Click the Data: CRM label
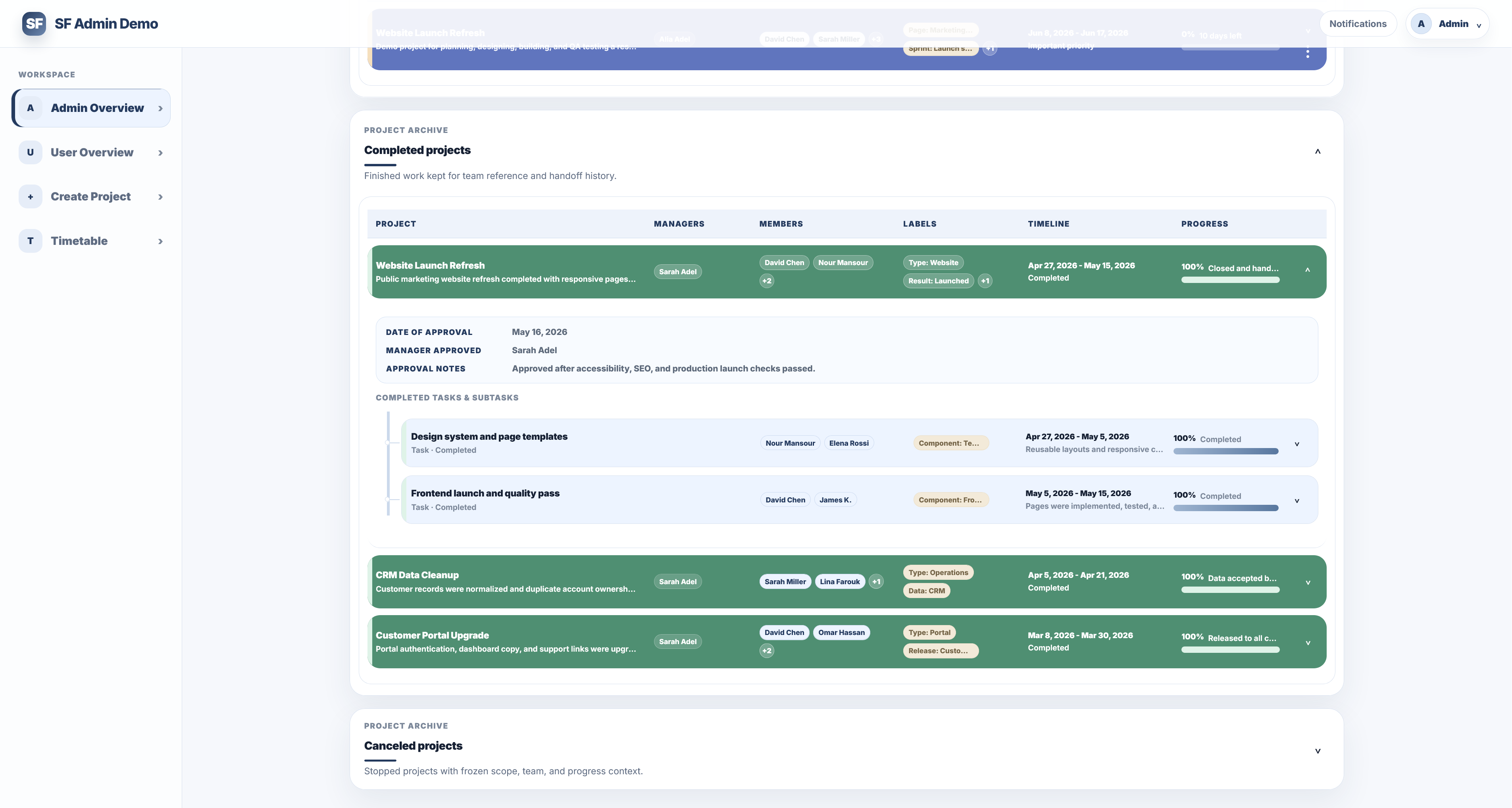The height and width of the screenshot is (808, 1512). click(926, 591)
